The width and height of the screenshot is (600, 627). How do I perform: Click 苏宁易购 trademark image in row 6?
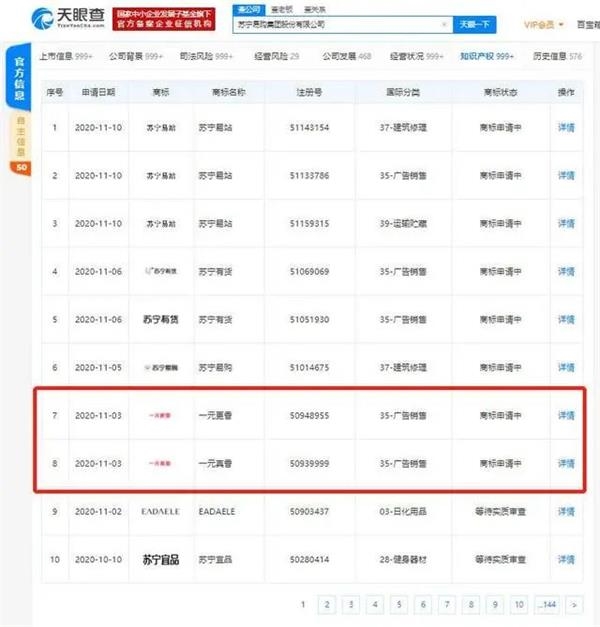[x=161, y=367]
